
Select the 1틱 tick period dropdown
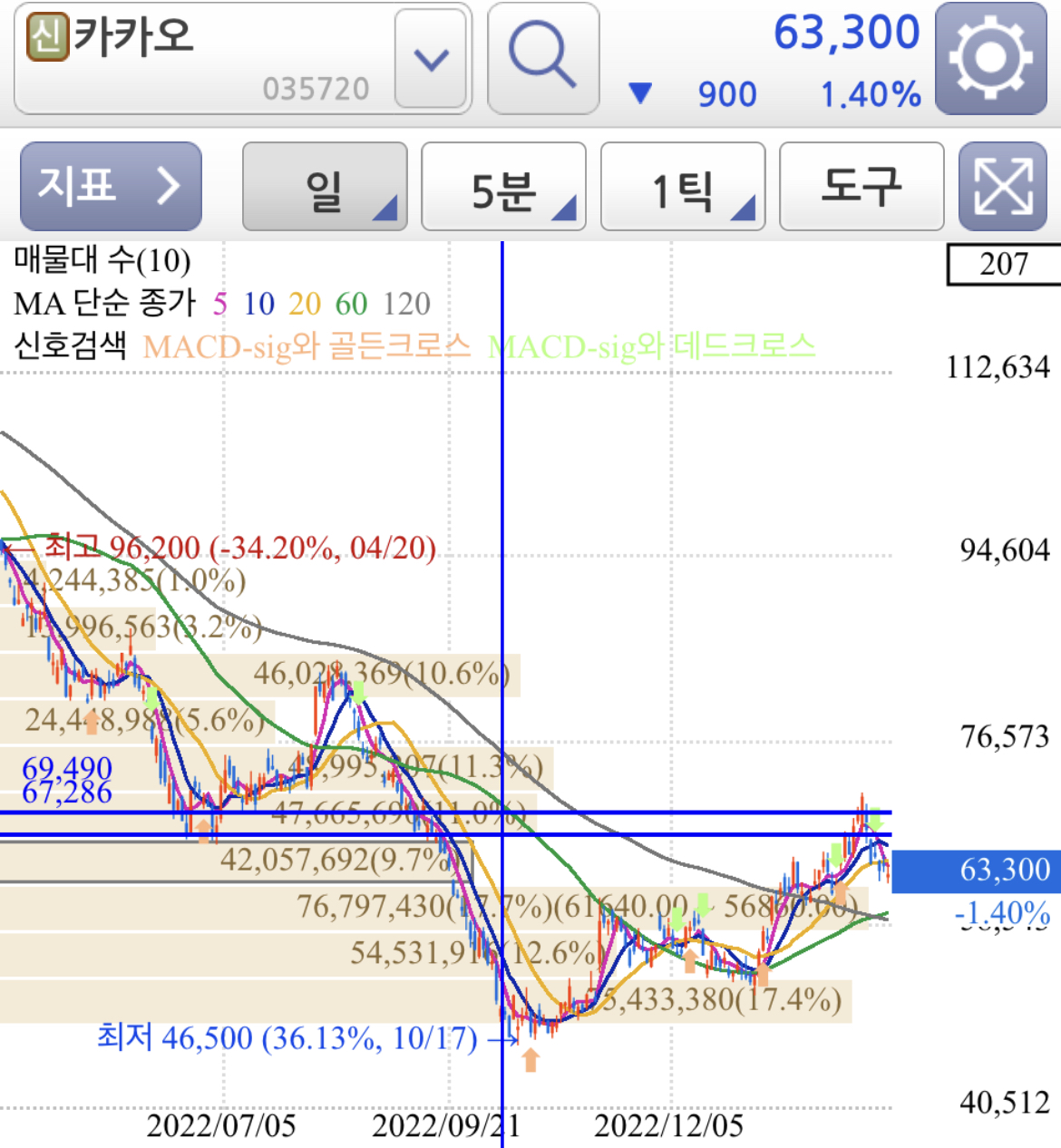[x=683, y=186]
